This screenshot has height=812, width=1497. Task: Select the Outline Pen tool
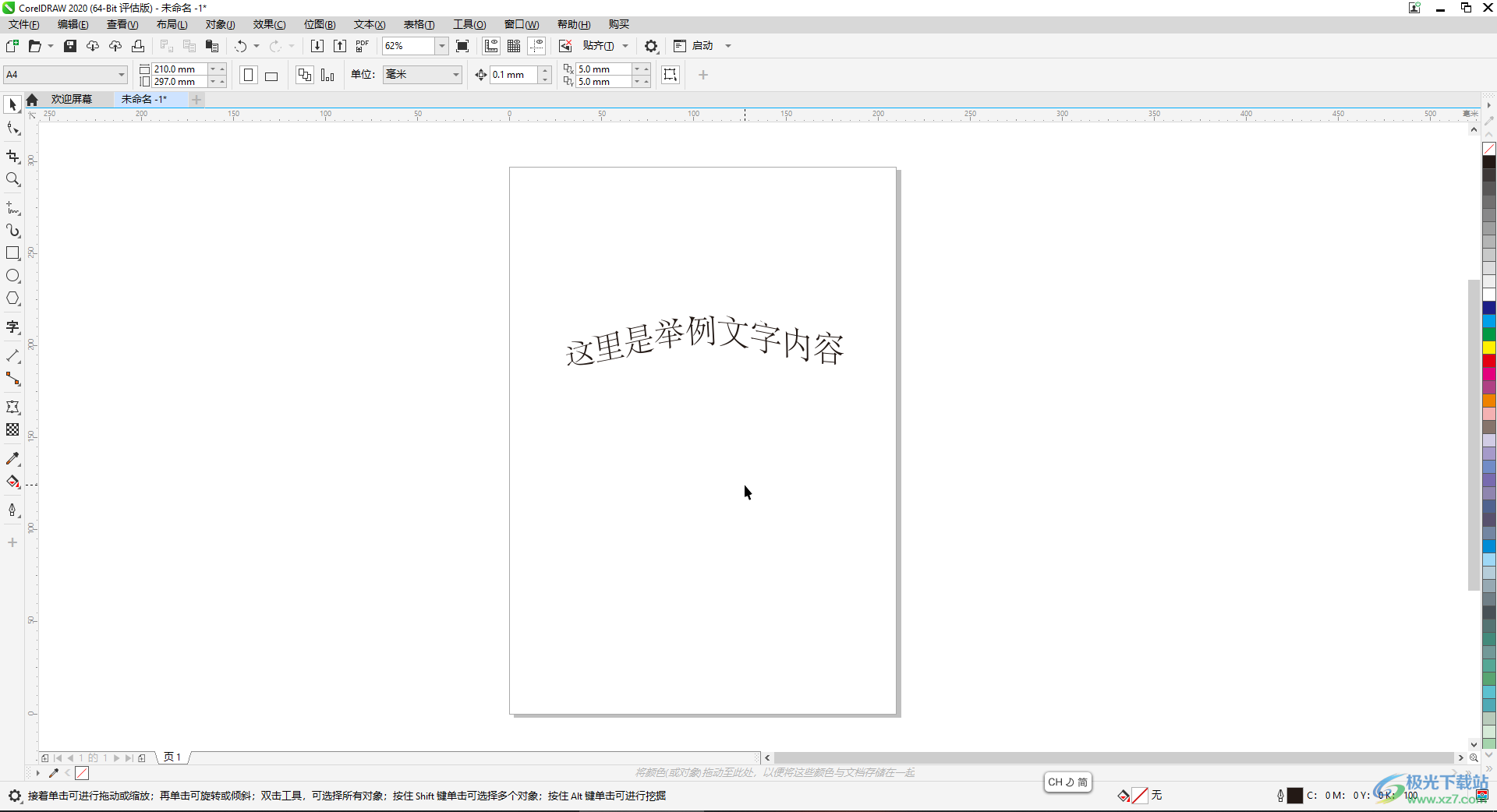(x=12, y=510)
